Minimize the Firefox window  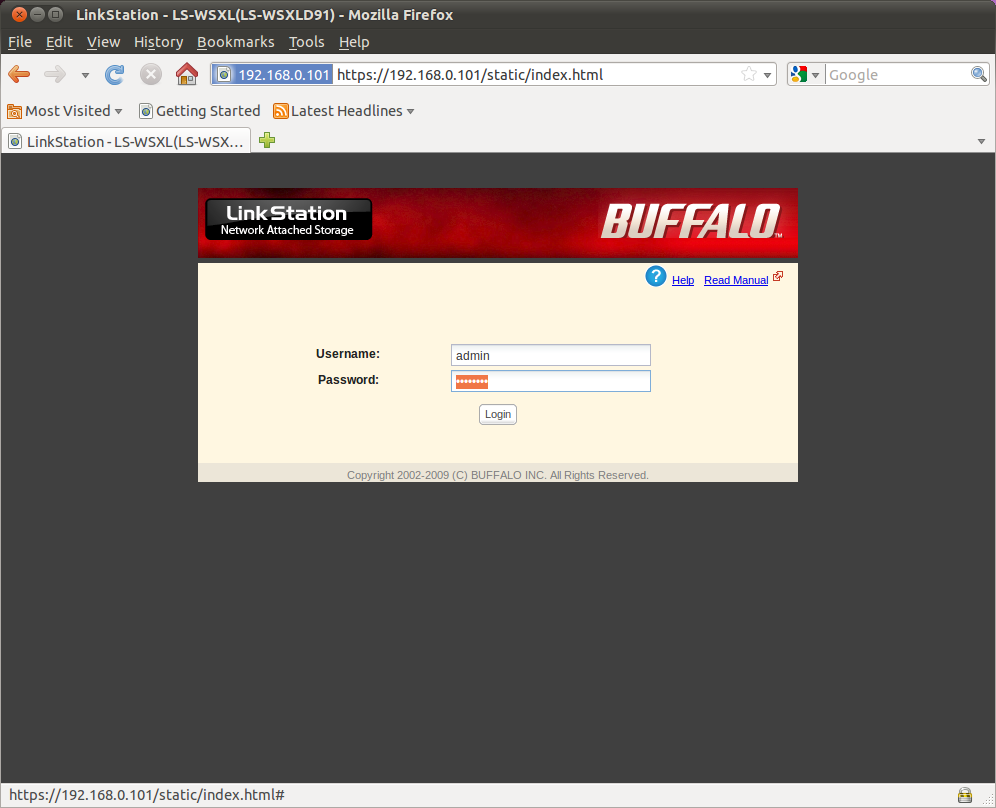pos(37,14)
